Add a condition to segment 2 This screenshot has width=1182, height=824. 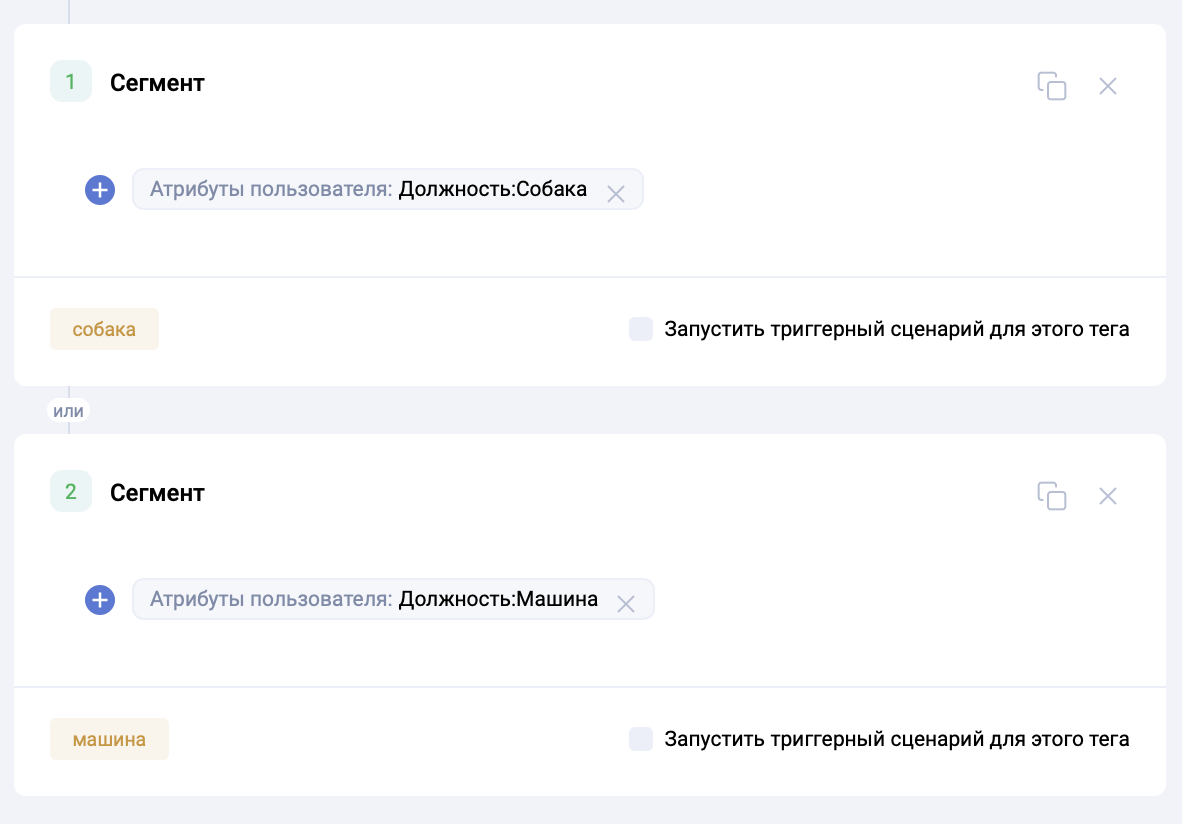pyautogui.click(x=100, y=600)
